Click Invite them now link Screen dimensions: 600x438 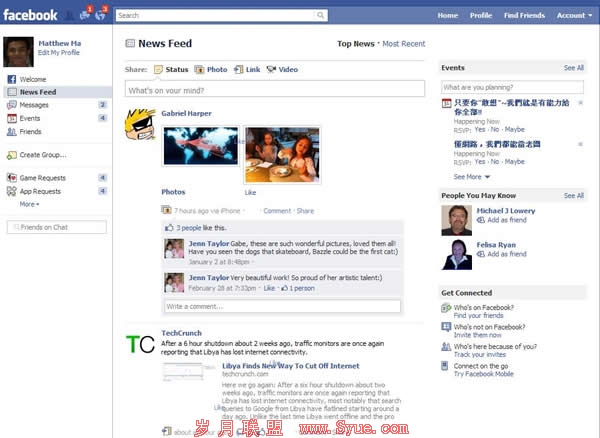(x=478, y=335)
